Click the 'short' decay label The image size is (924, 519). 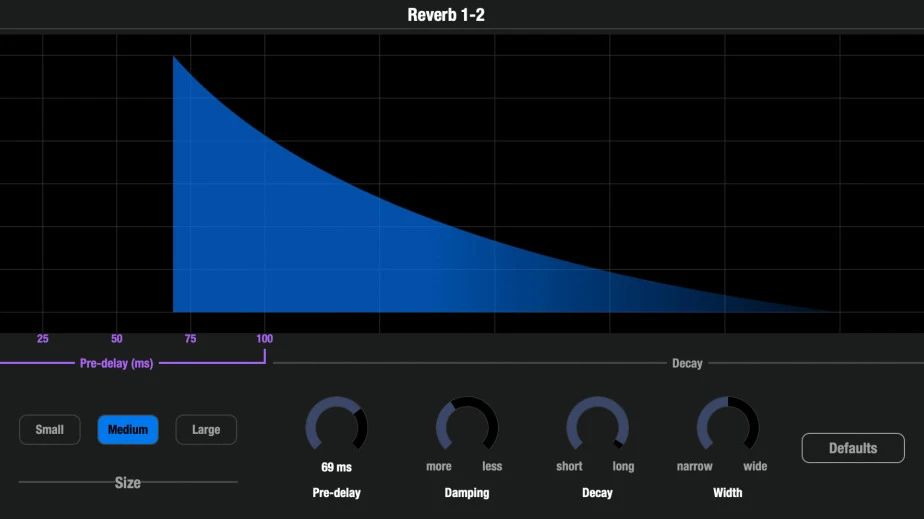pyautogui.click(x=569, y=467)
